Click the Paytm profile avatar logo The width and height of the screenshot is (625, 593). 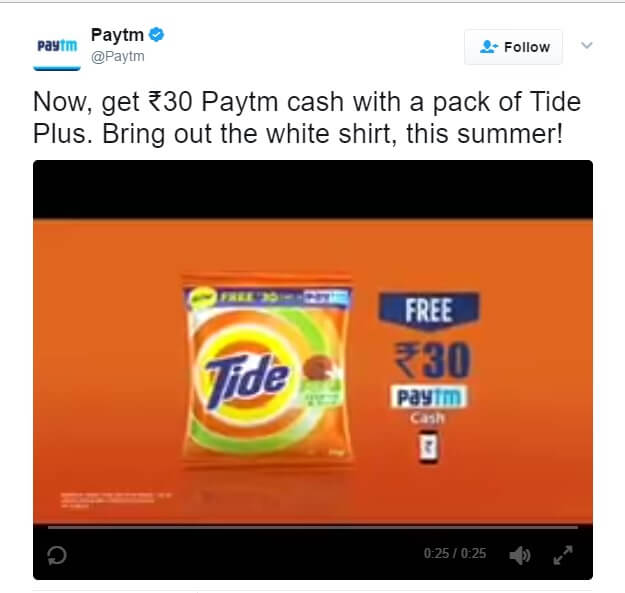57,46
